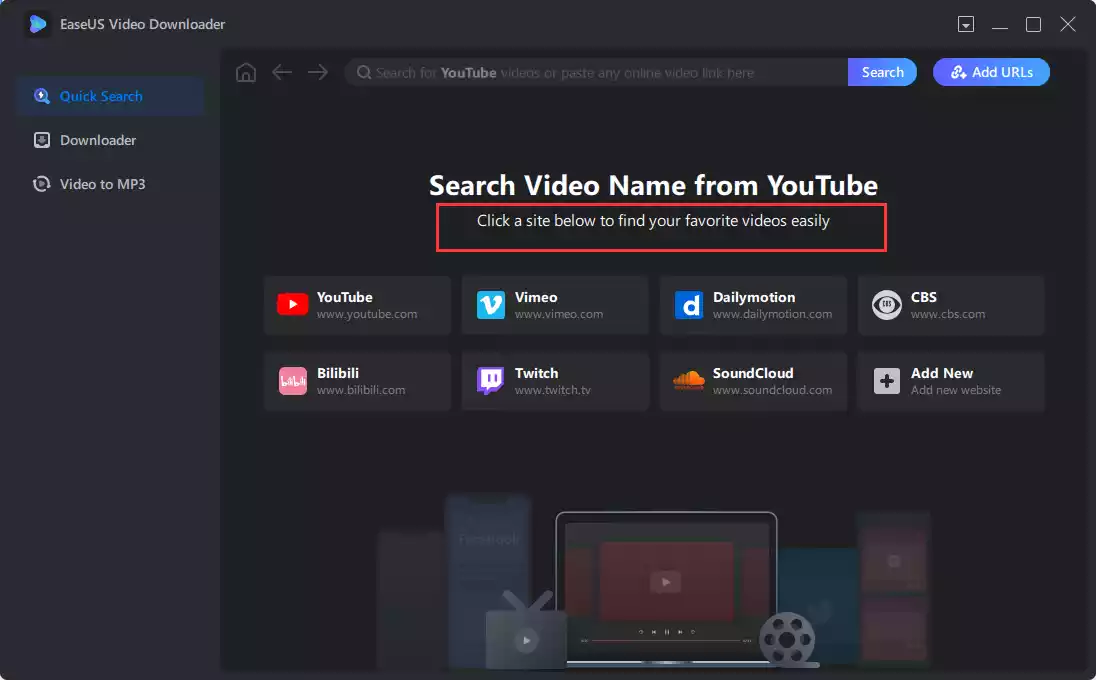Click the www.soundcloud.com link text
The height and width of the screenshot is (680, 1096).
772,390
